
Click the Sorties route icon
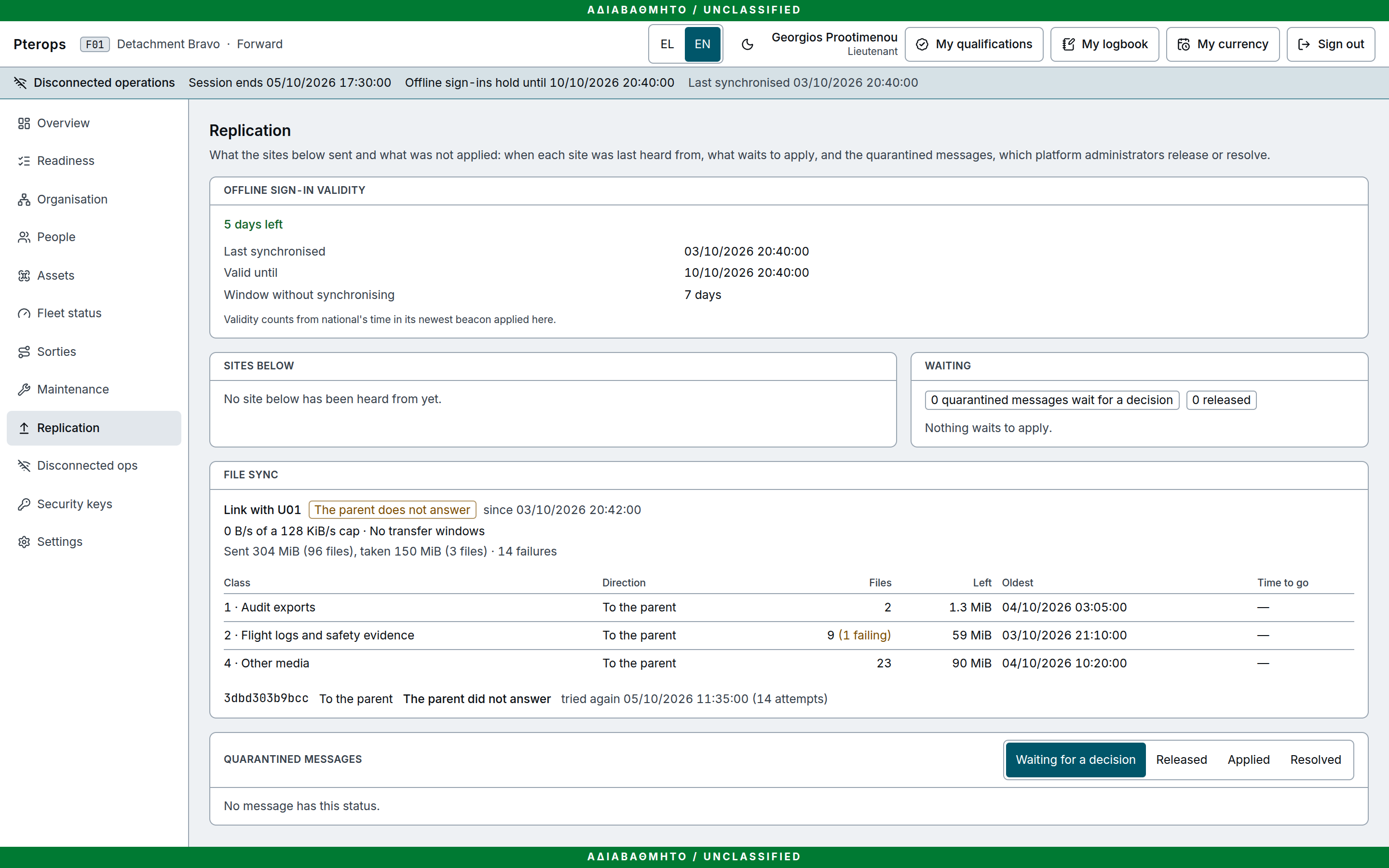(24, 352)
